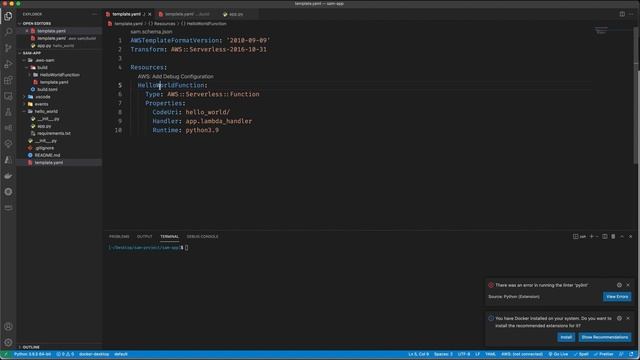
Task: Click Go Live in the status bar
Action: tap(558, 354)
